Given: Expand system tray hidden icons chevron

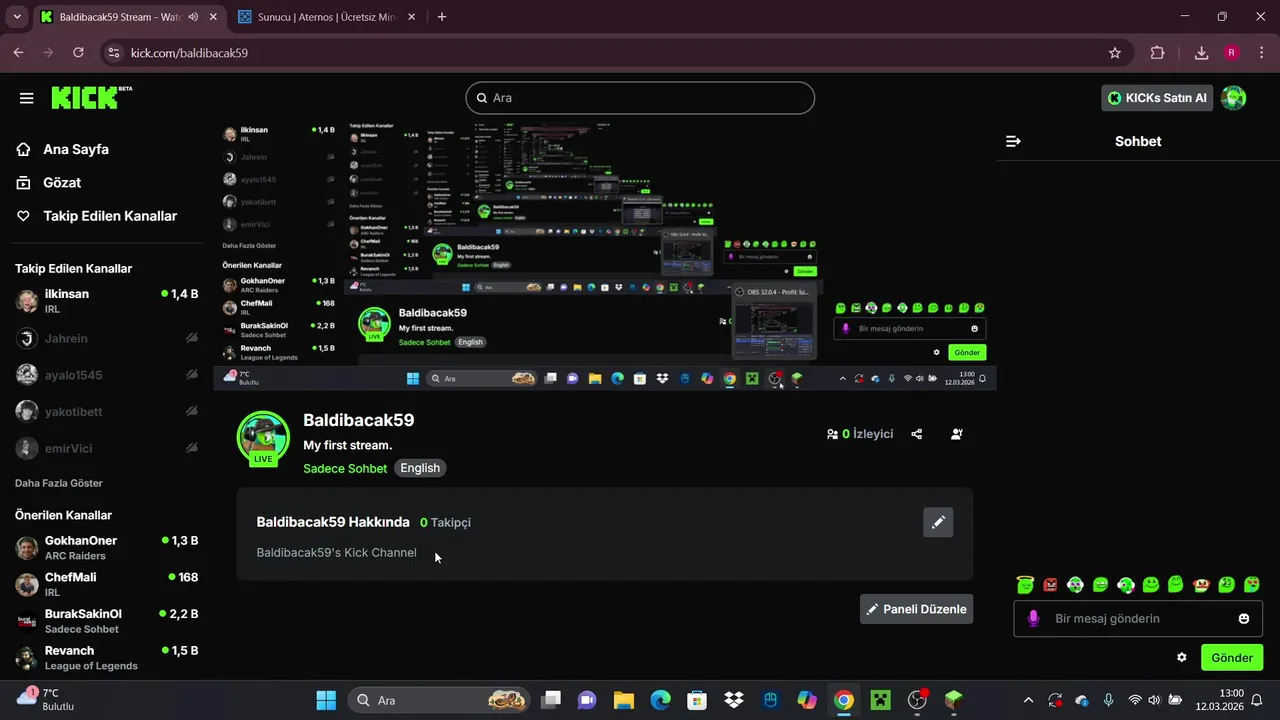Looking at the screenshot, I should click(x=1028, y=700).
